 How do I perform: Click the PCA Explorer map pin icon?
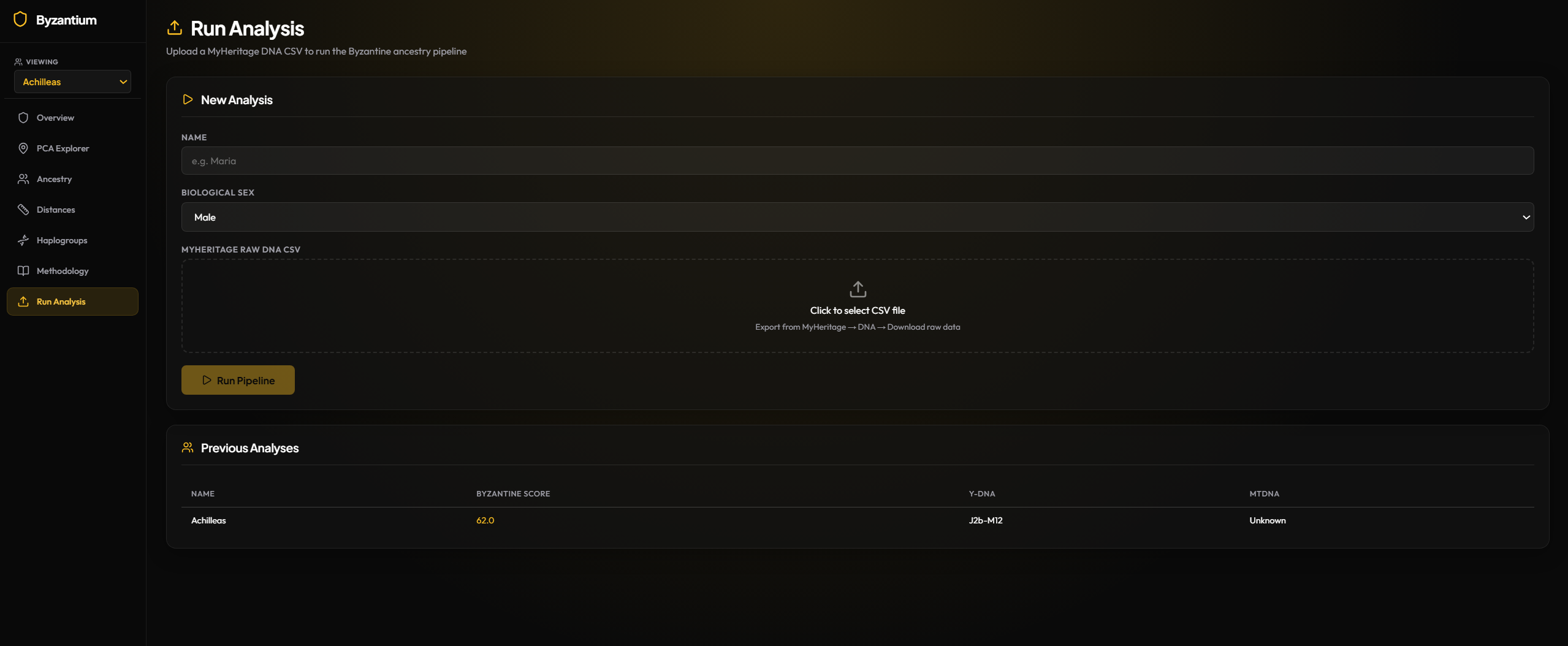pyautogui.click(x=23, y=148)
